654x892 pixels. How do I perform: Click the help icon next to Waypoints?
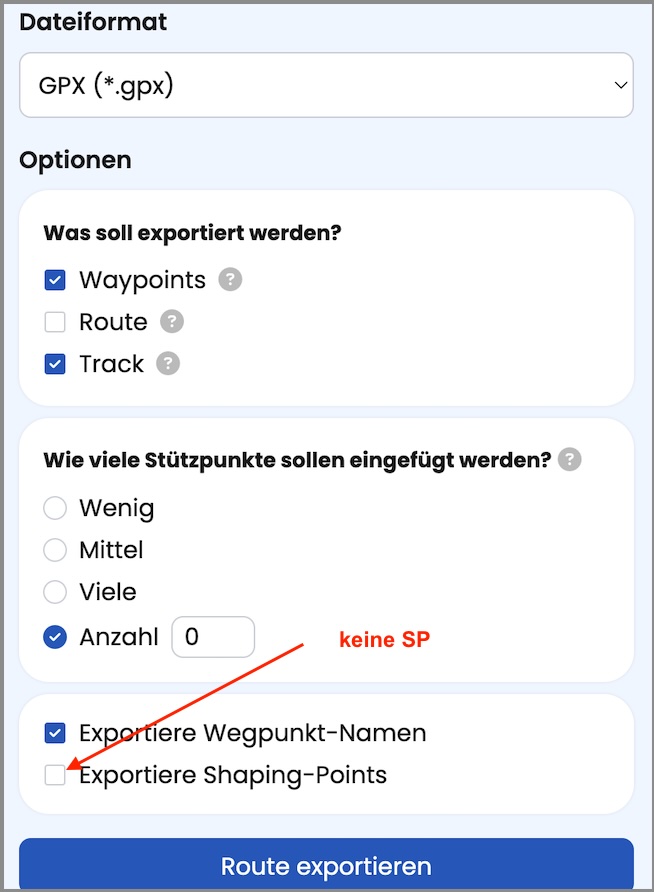230,280
